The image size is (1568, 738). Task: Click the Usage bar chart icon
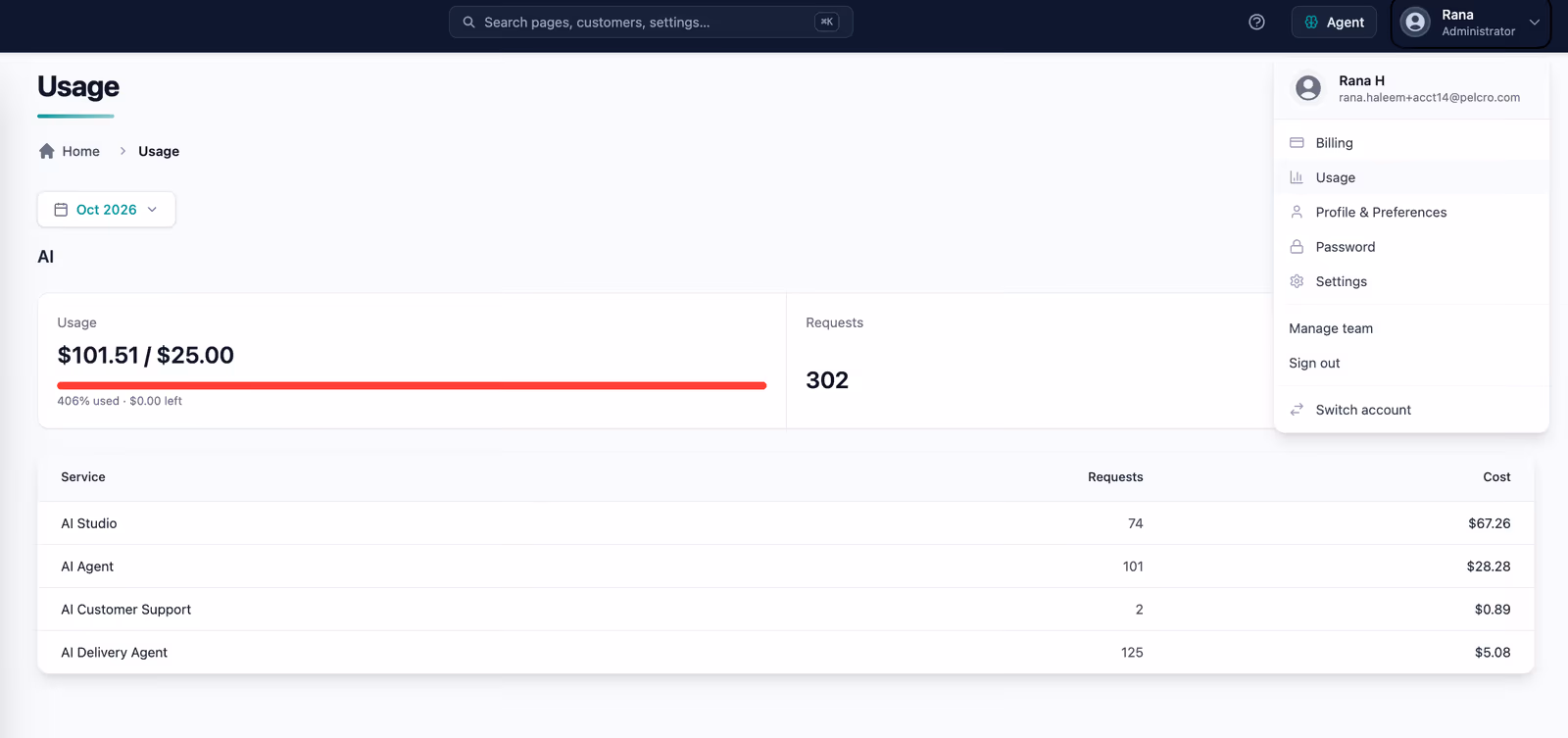[x=1297, y=177]
